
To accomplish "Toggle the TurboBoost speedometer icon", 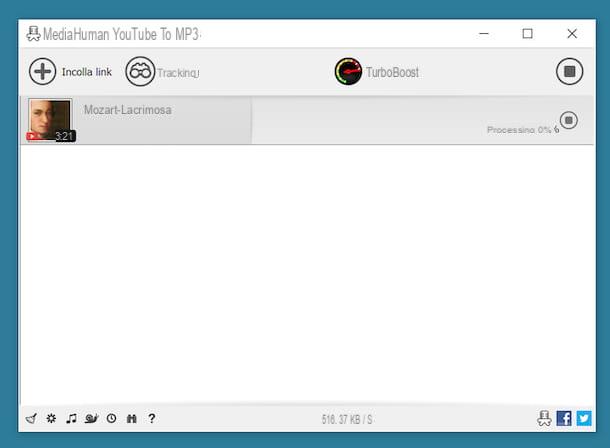I will (348, 72).
